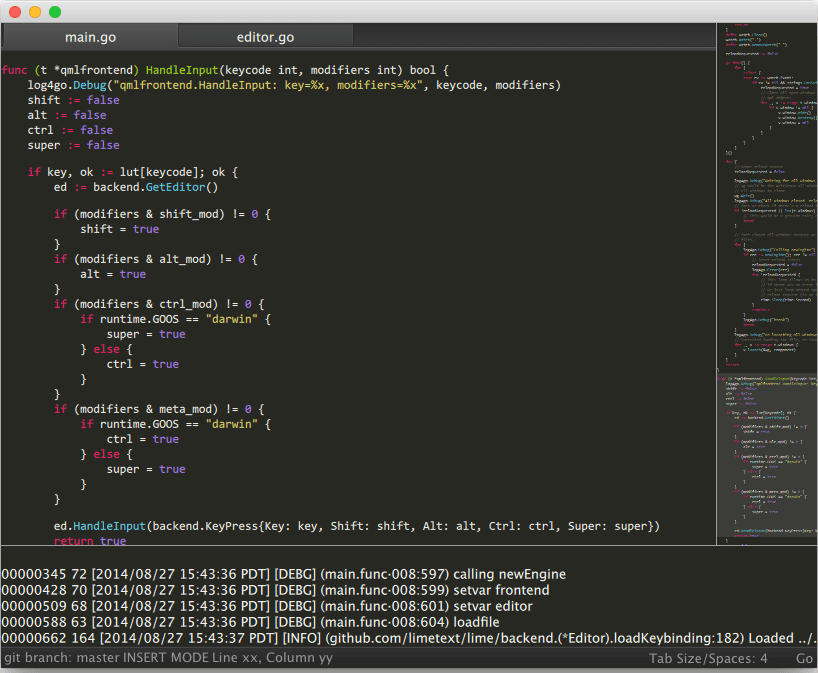Switch to the editor.go tab
The width and height of the screenshot is (818, 673).
[x=266, y=37]
